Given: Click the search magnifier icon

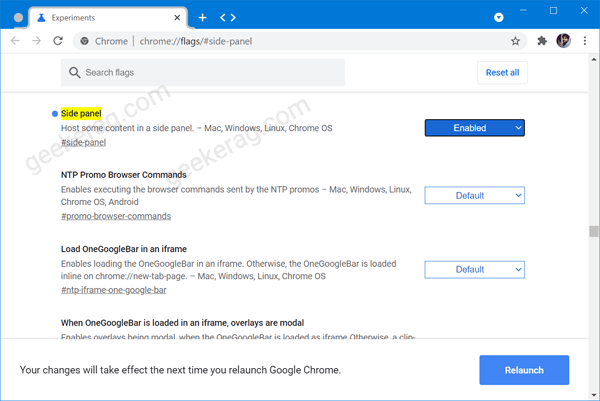Looking at the screenshot, I should [x=74, y=72].
